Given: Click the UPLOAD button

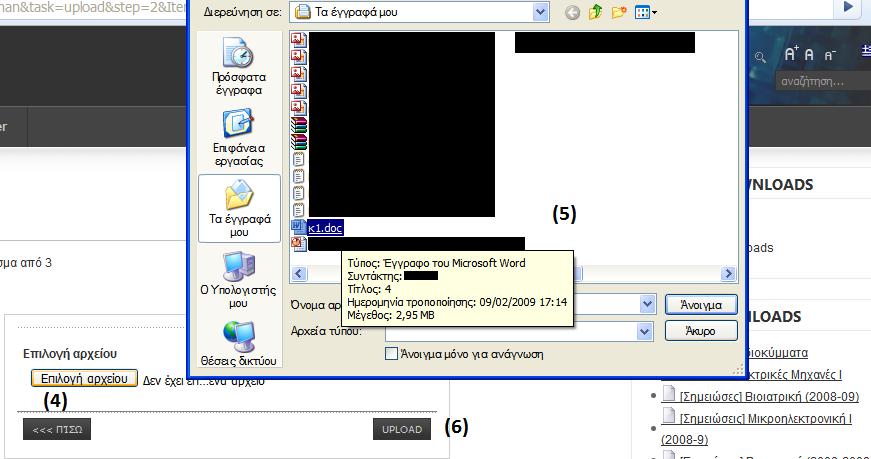Looking at the screenshot, I should pyautogui.click(x=402, y=430).
